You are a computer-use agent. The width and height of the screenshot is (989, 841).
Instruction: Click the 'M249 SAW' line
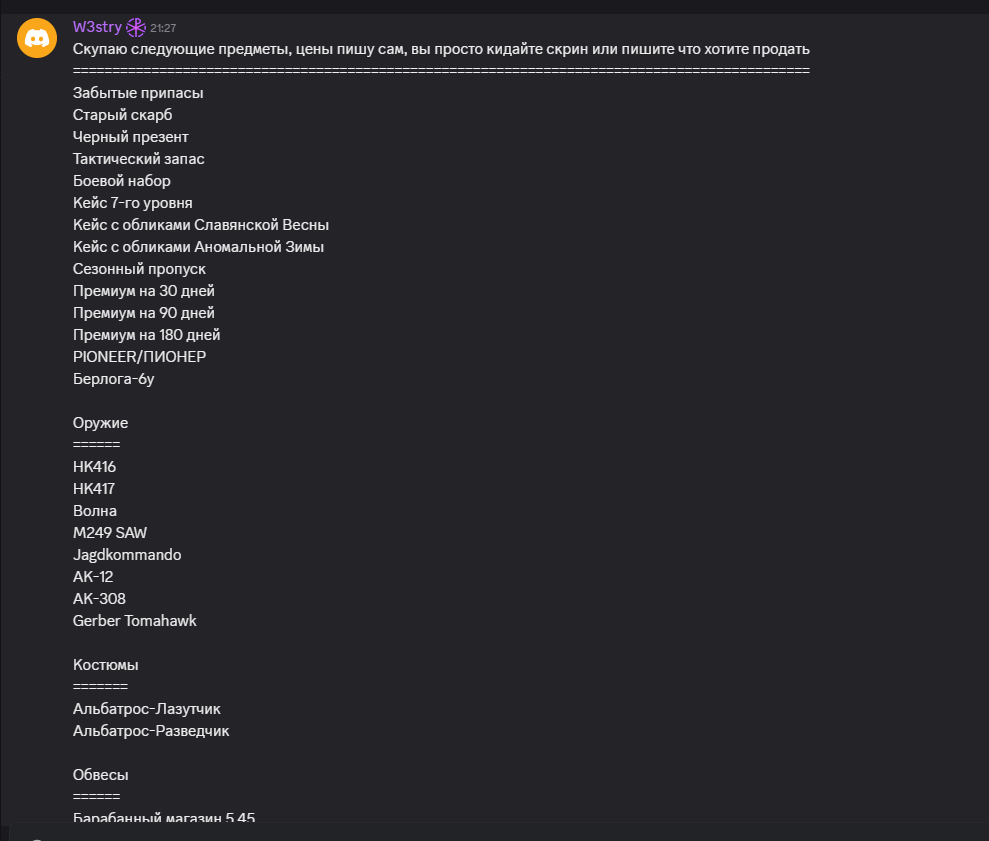click(110, 533)
